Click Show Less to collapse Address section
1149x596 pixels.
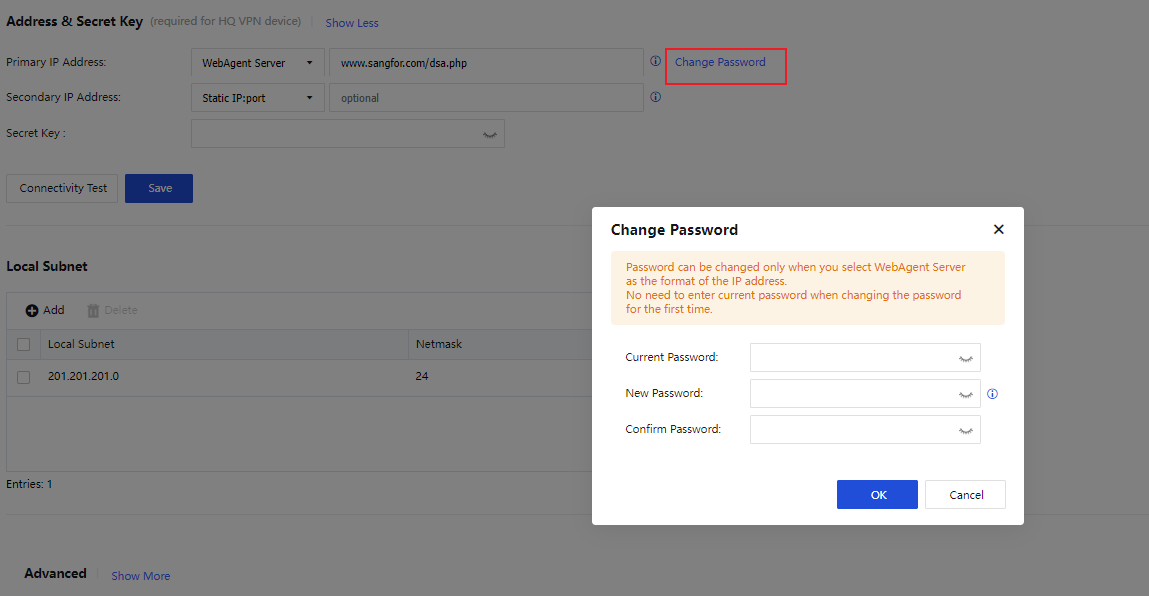[352, 23]
